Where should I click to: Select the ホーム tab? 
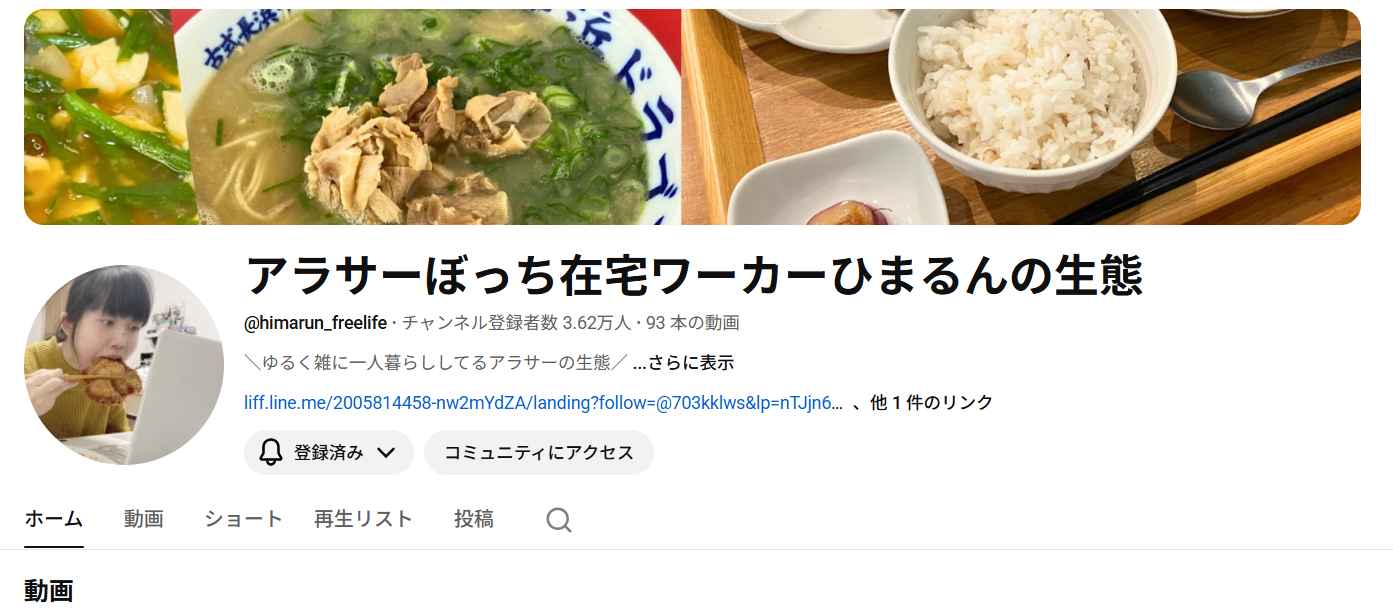point(54,519)
